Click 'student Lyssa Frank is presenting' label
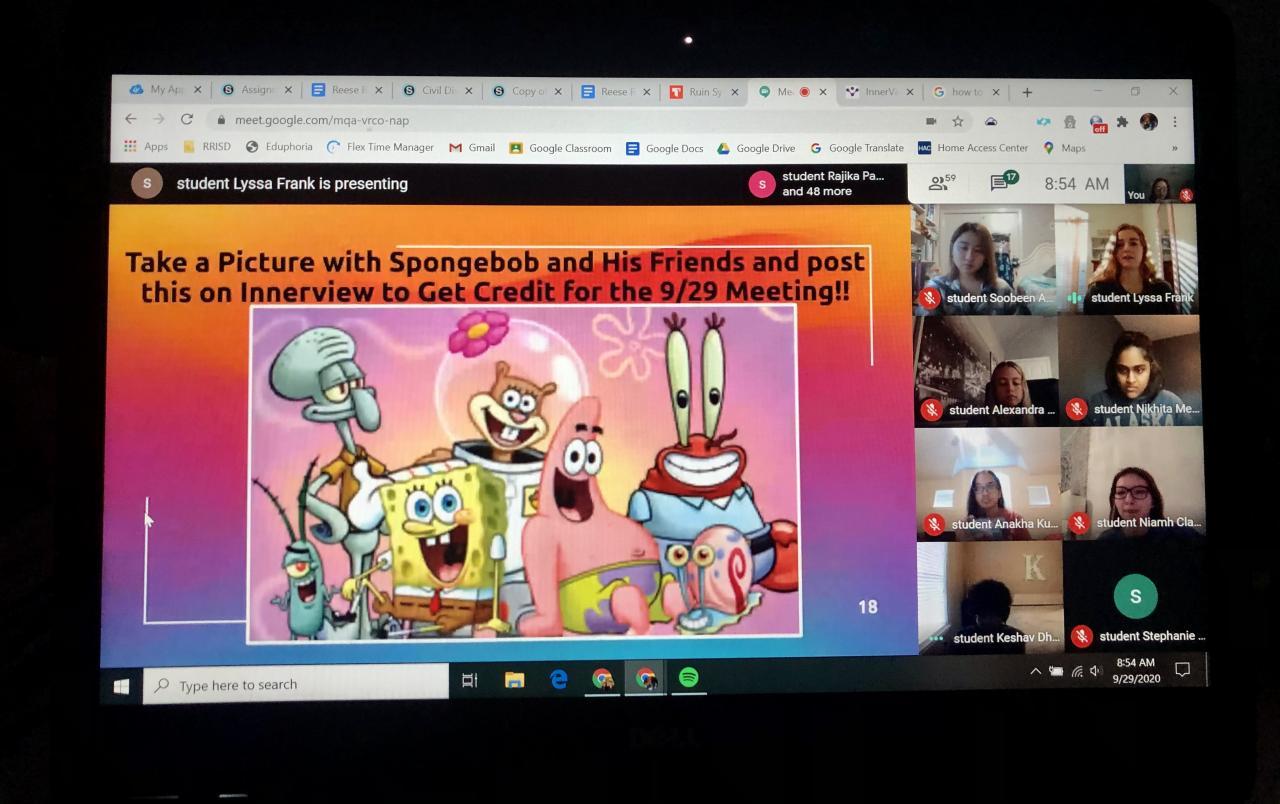The width and height of the screenshot is (1280, 804). pyautogui.click(x=292, y=184)
